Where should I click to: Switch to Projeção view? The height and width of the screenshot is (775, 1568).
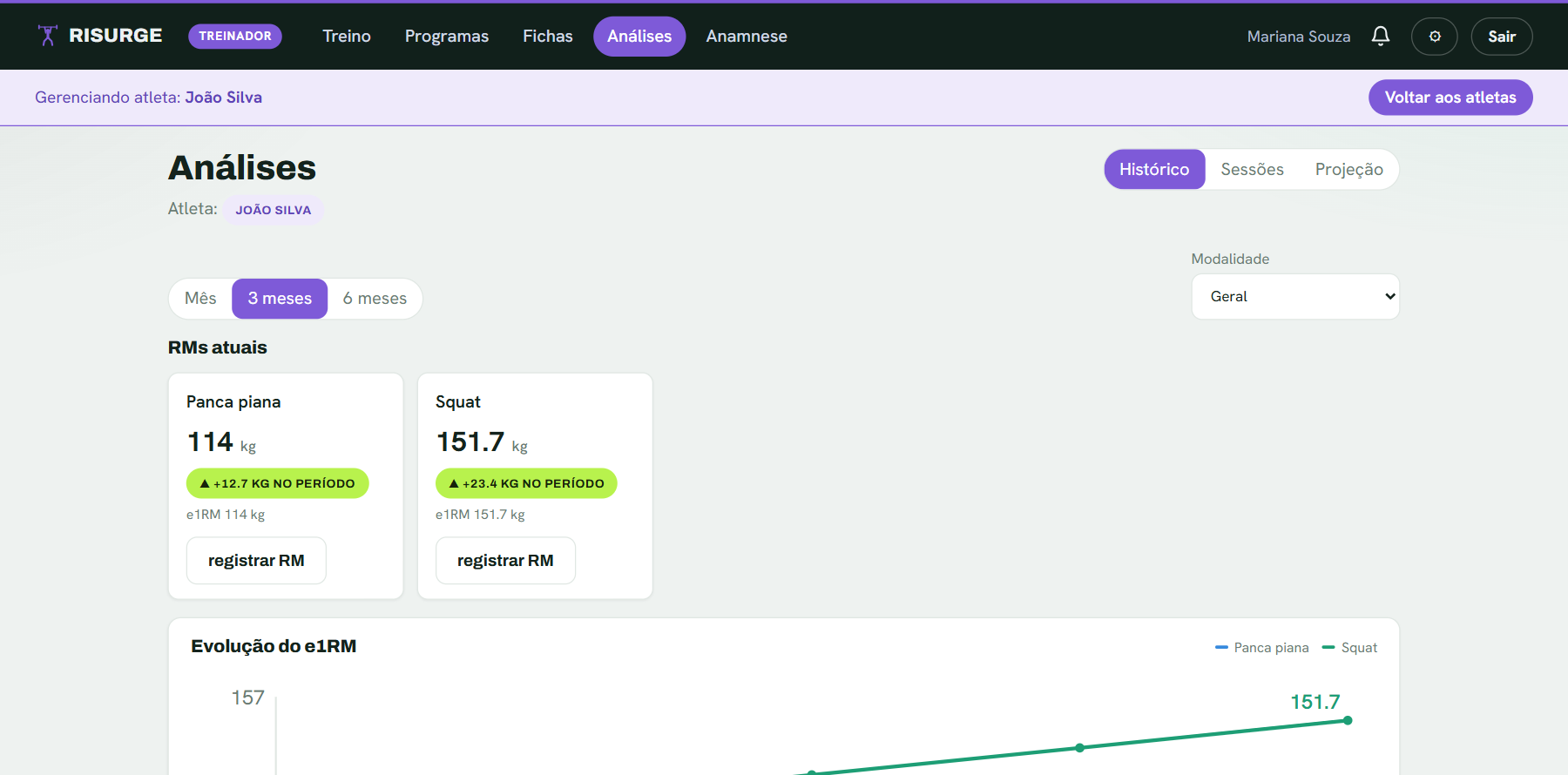coord(1348,169)
